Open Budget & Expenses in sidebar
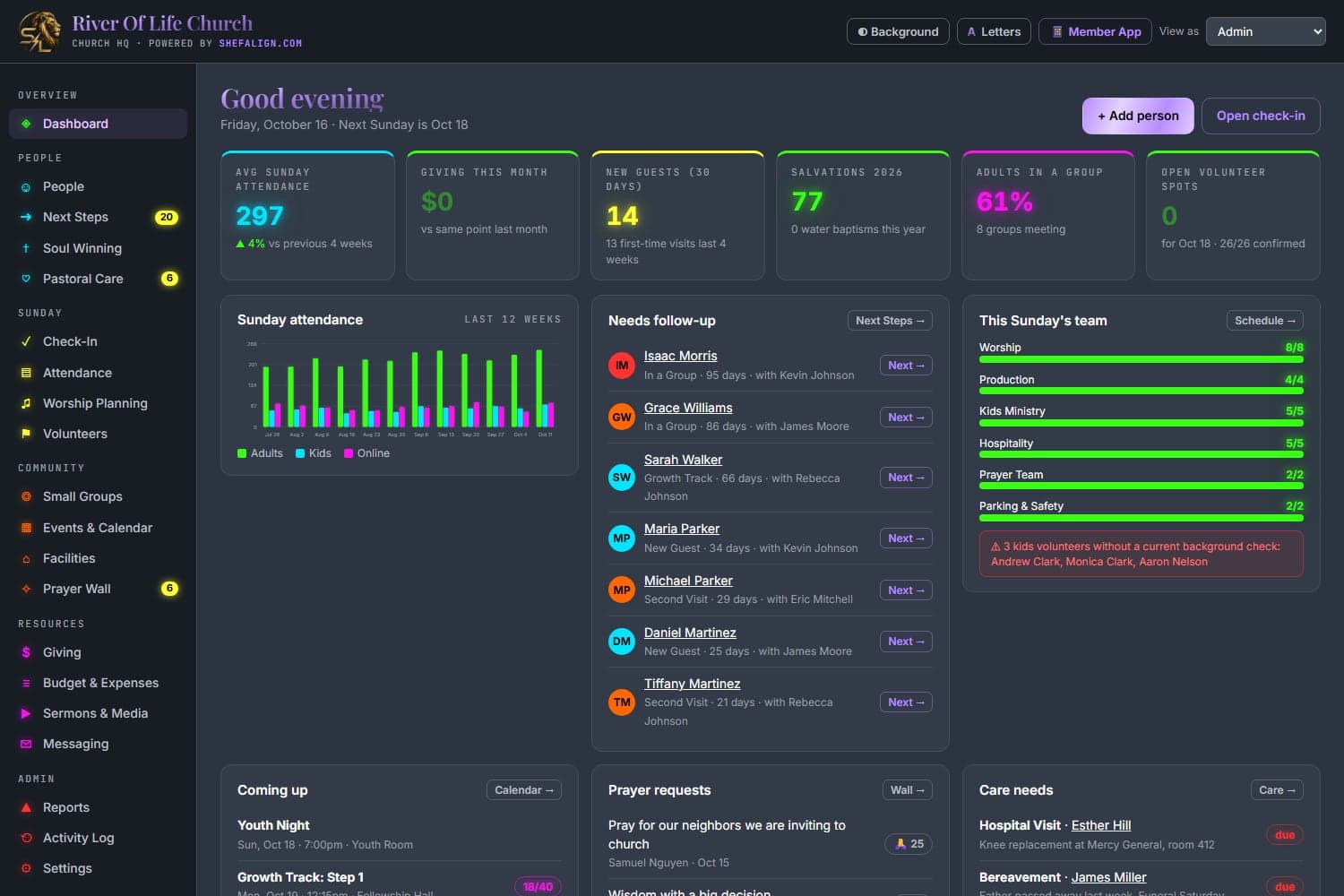Image resolution: width=1344 pixels, height=896 pixels. pos(98,683)
